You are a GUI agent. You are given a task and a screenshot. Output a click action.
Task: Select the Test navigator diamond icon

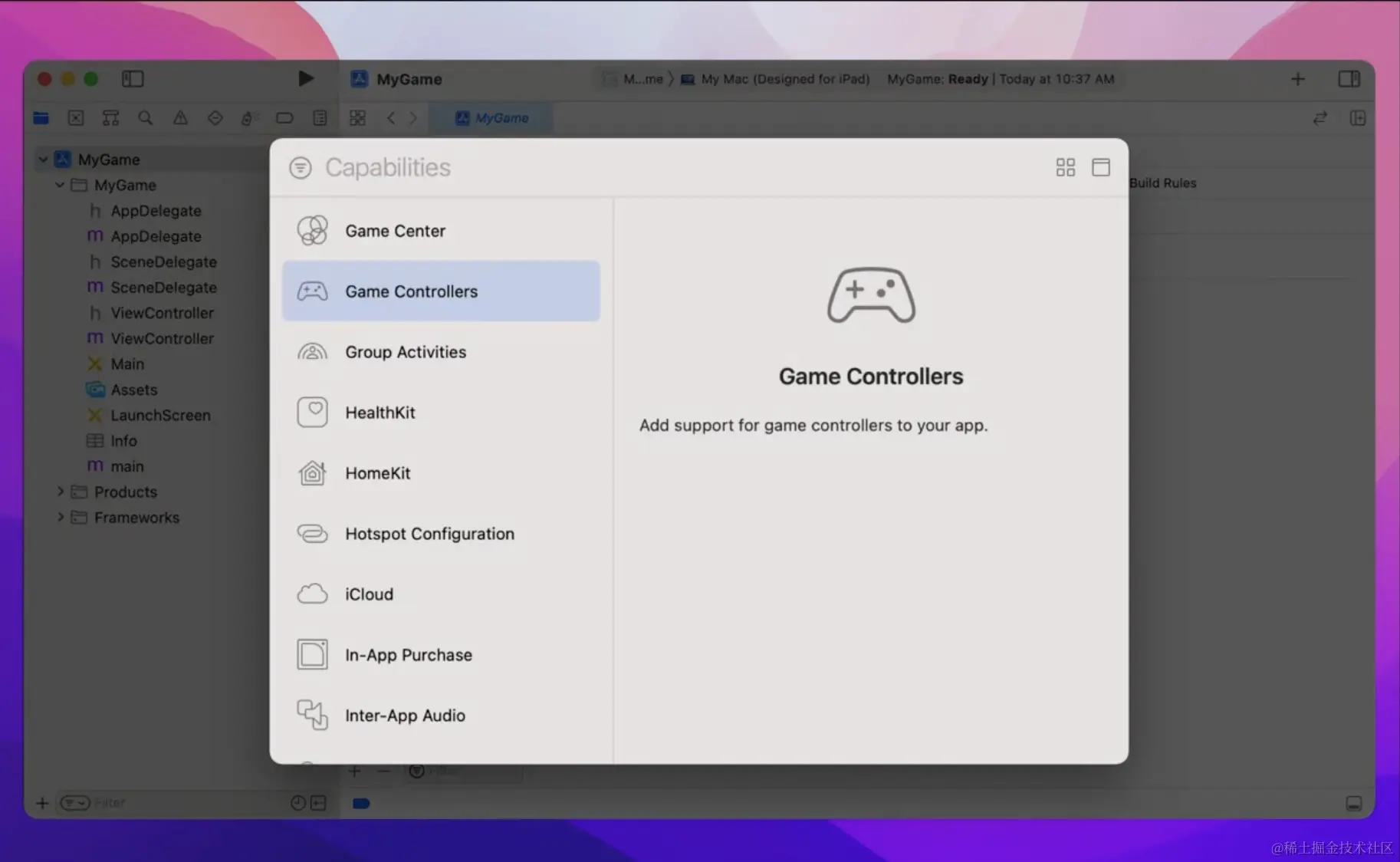point(215,118)
